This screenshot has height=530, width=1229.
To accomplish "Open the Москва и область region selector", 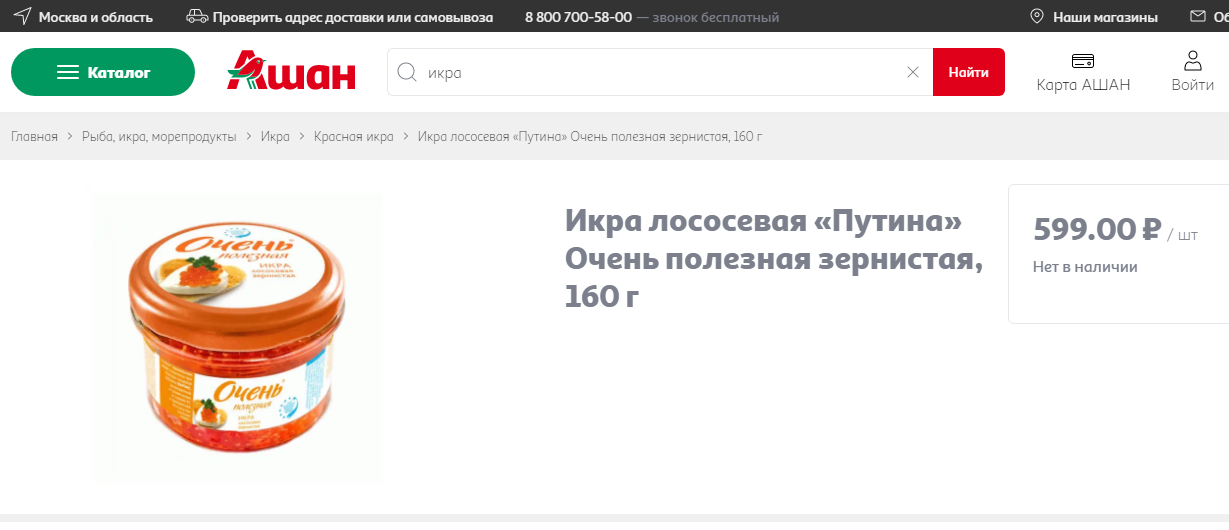I will coord(96,17).
